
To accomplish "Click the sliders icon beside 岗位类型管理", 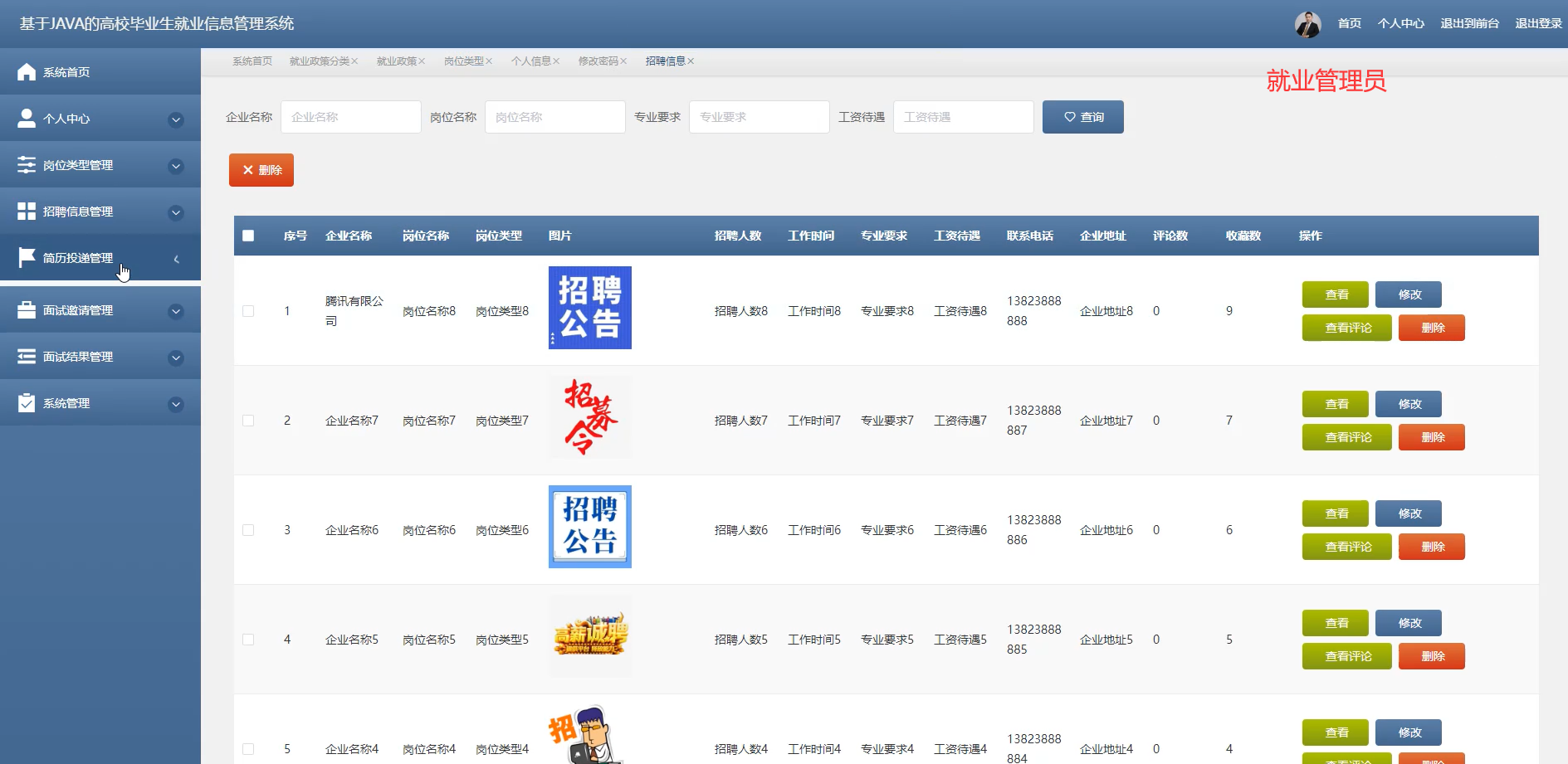I will tap(27, 164).
